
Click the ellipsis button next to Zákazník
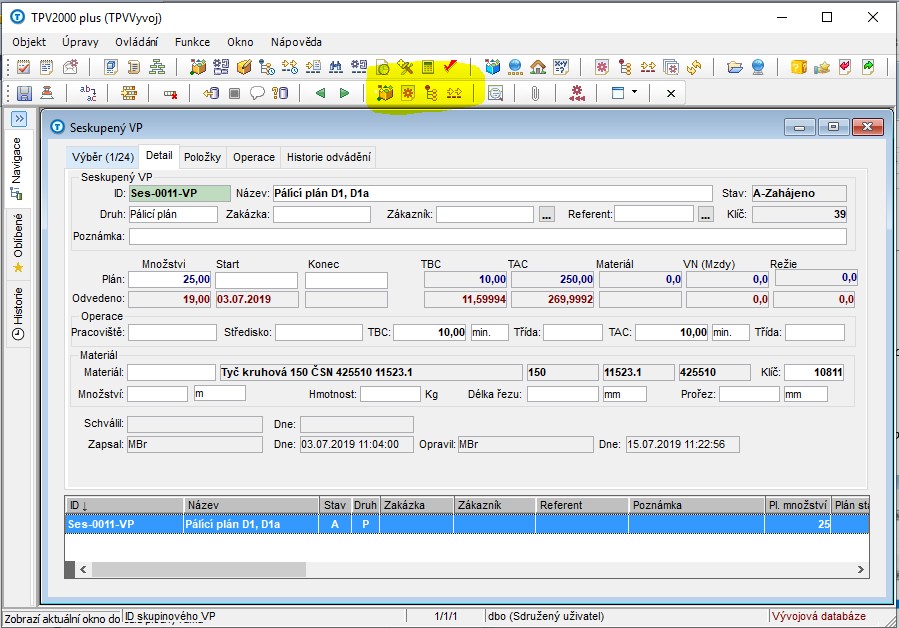[x=547, y=214]
